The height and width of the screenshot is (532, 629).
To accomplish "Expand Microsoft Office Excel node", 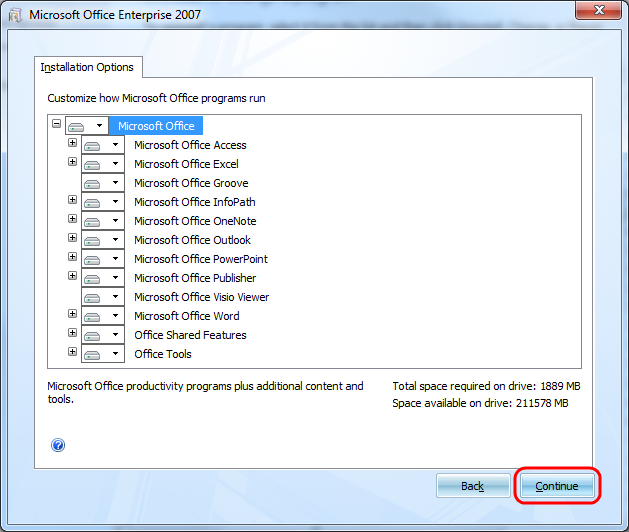I will click(x=72, y=162).
